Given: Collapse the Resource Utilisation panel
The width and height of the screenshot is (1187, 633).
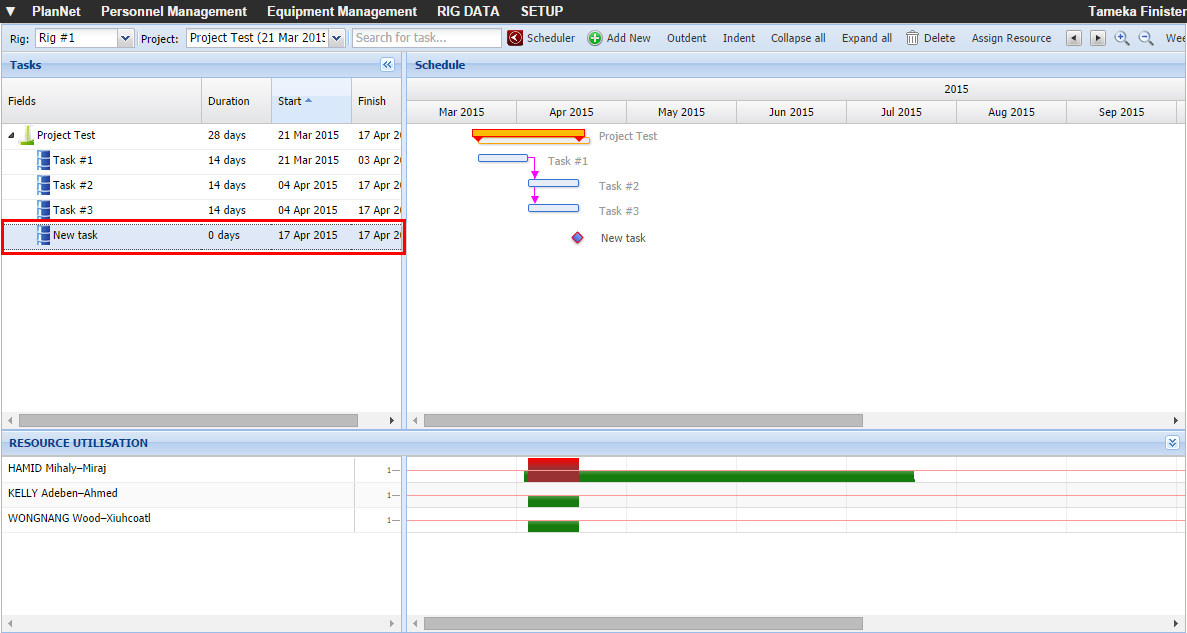Looking at the screenshot, I should [x=1172, y=442].
